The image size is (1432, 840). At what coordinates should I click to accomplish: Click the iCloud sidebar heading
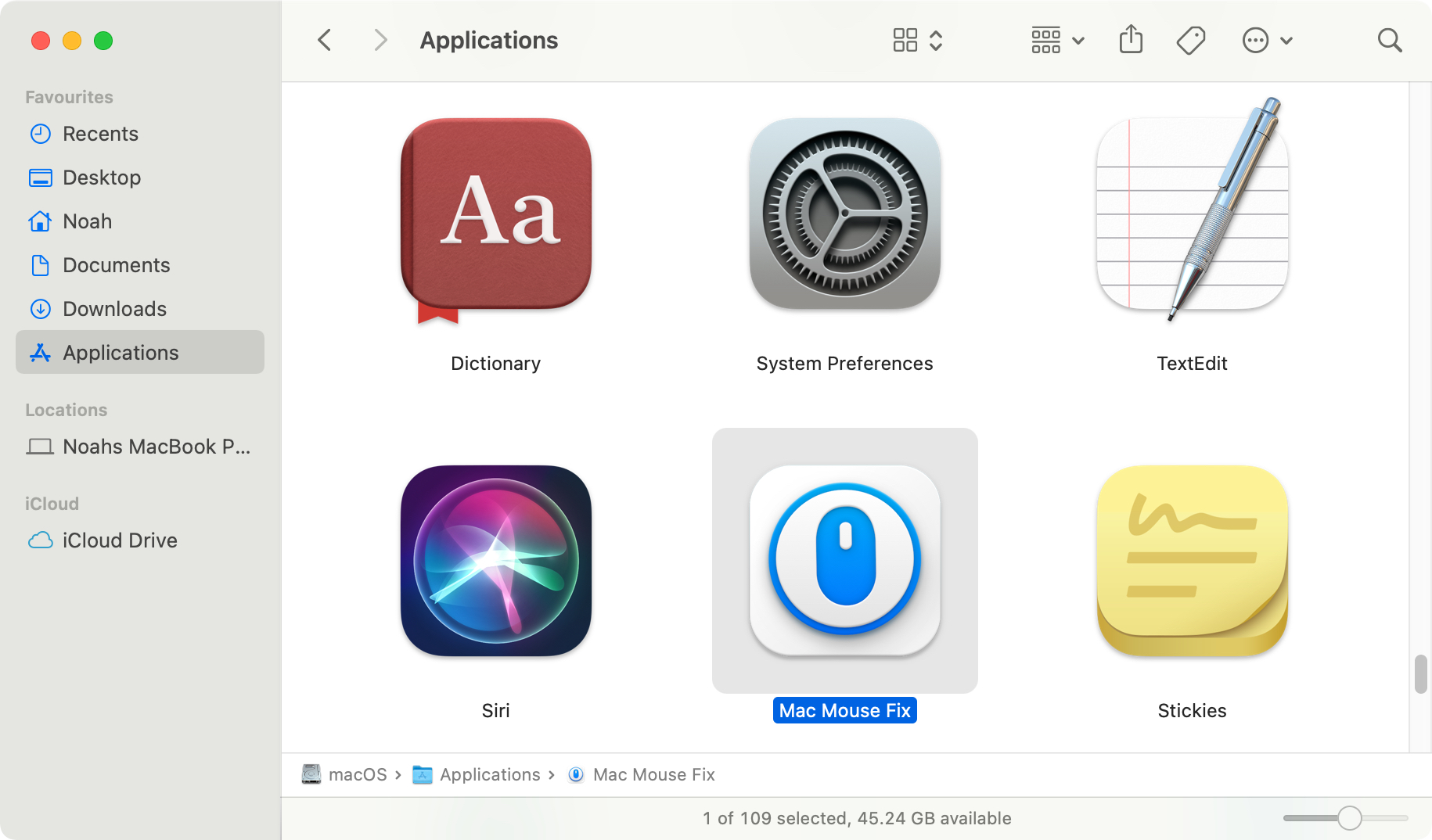click(x=52, y=504)
